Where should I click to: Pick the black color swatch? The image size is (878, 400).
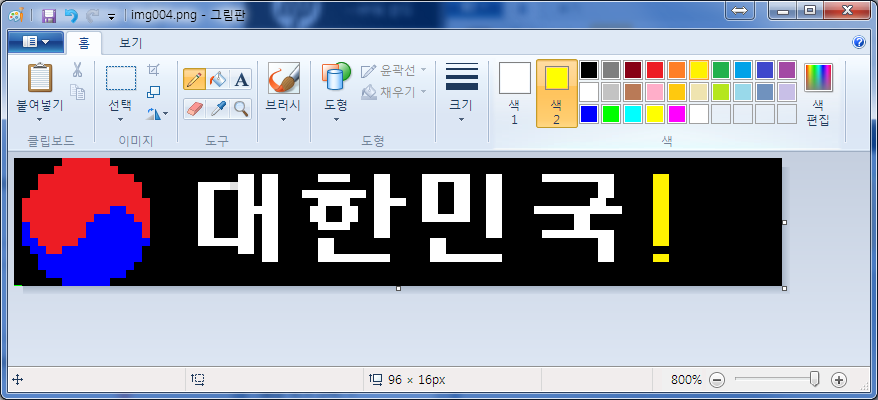coord(589,70)
